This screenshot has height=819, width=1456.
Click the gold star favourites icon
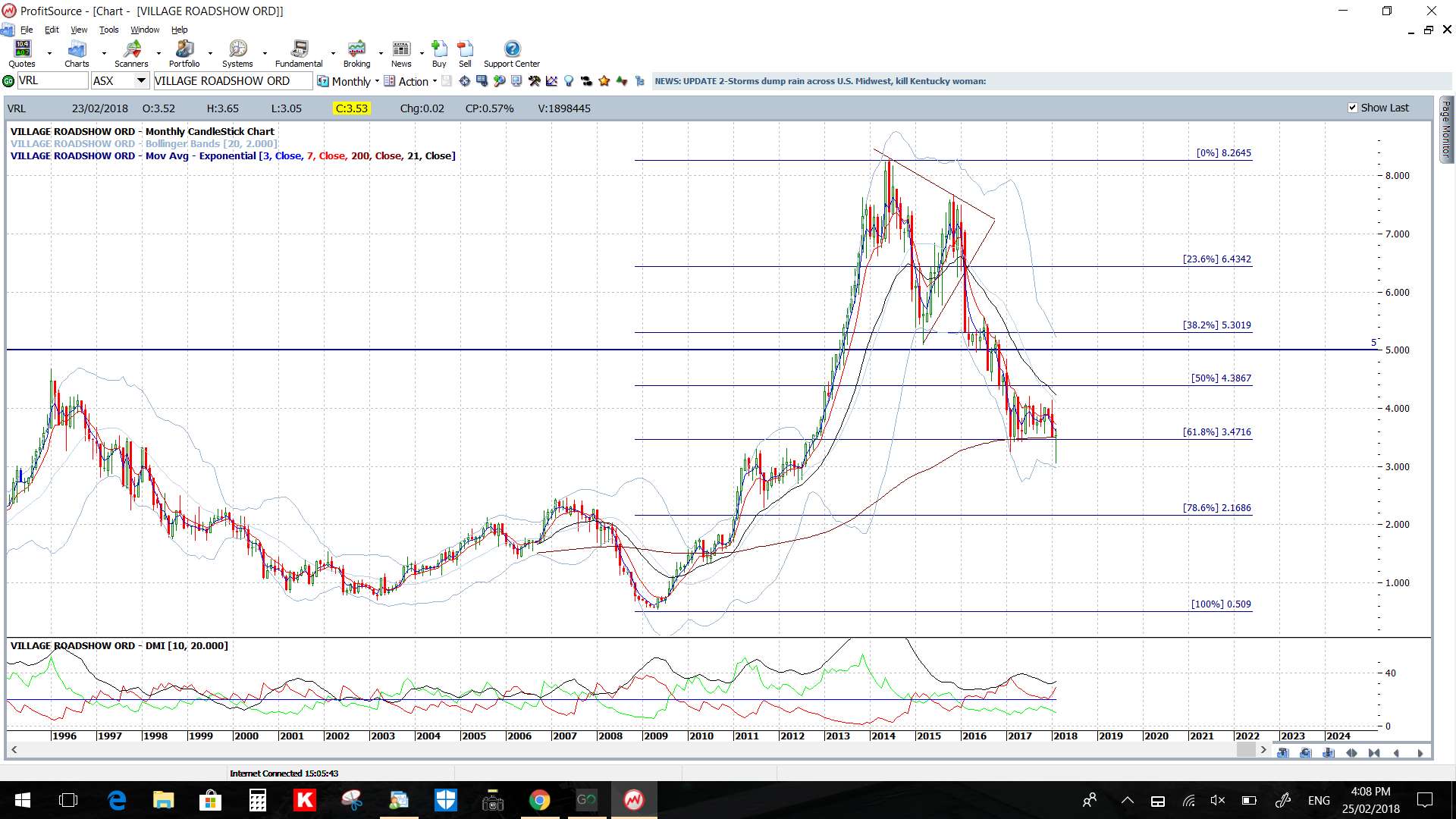604,81
